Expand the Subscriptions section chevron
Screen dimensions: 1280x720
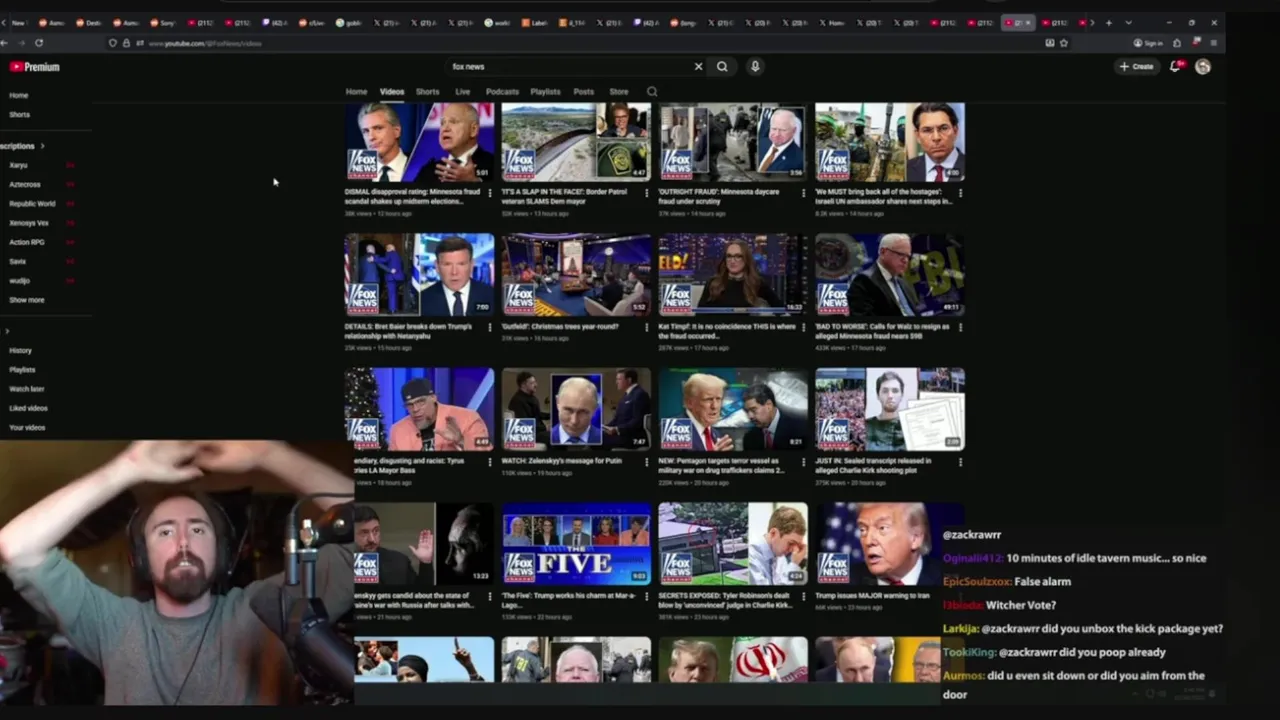click(42, 146)
